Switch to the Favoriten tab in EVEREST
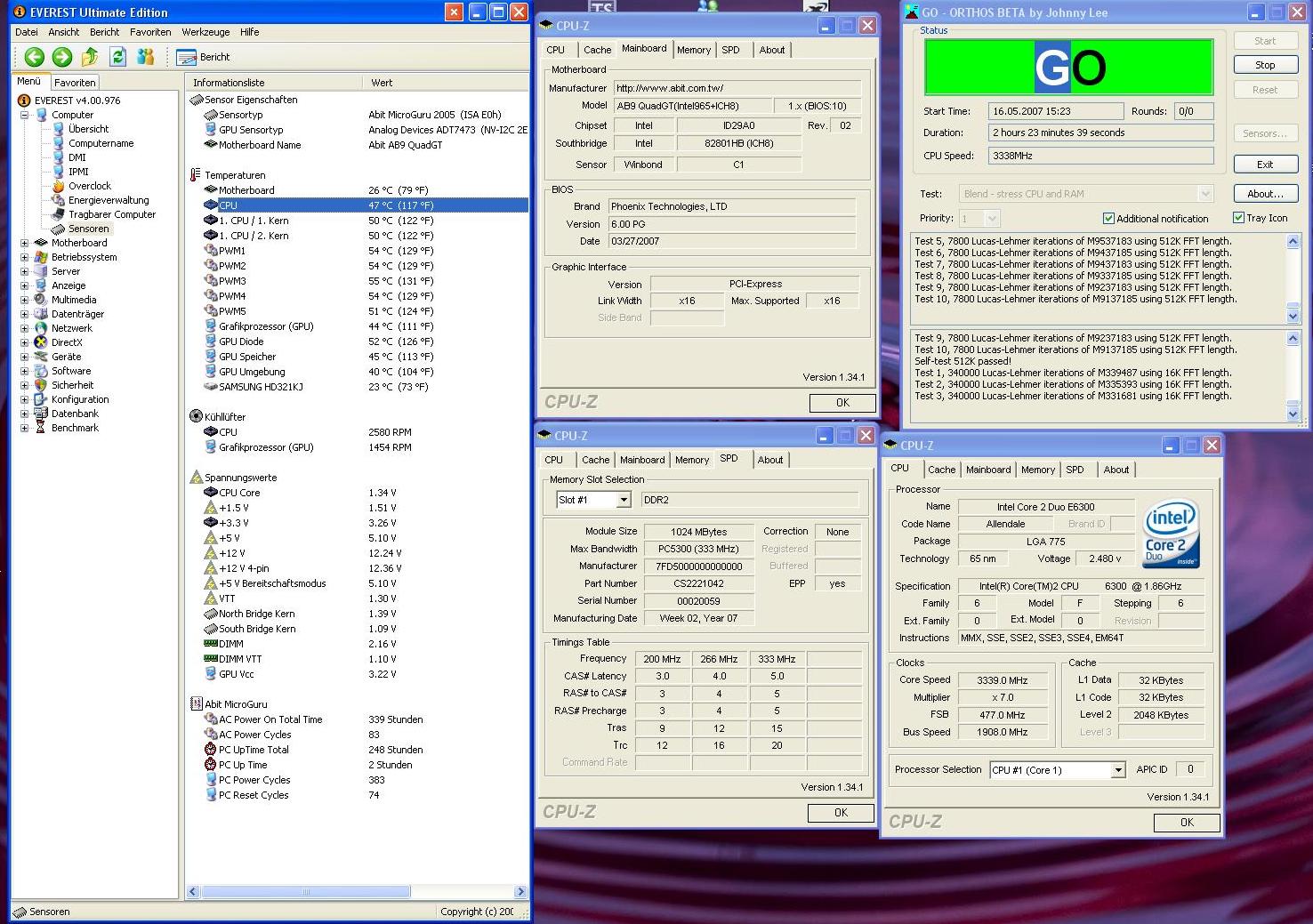1313x924 pixels. tap(75, 82)
